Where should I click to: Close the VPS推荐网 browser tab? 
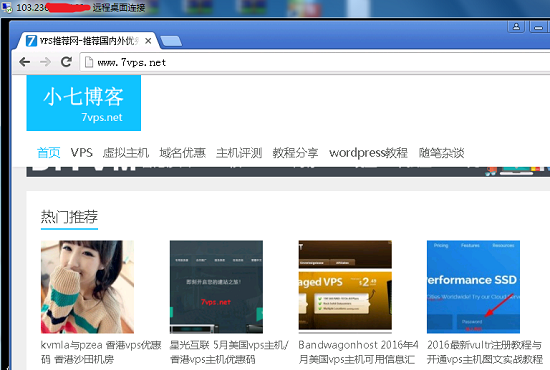148,41
